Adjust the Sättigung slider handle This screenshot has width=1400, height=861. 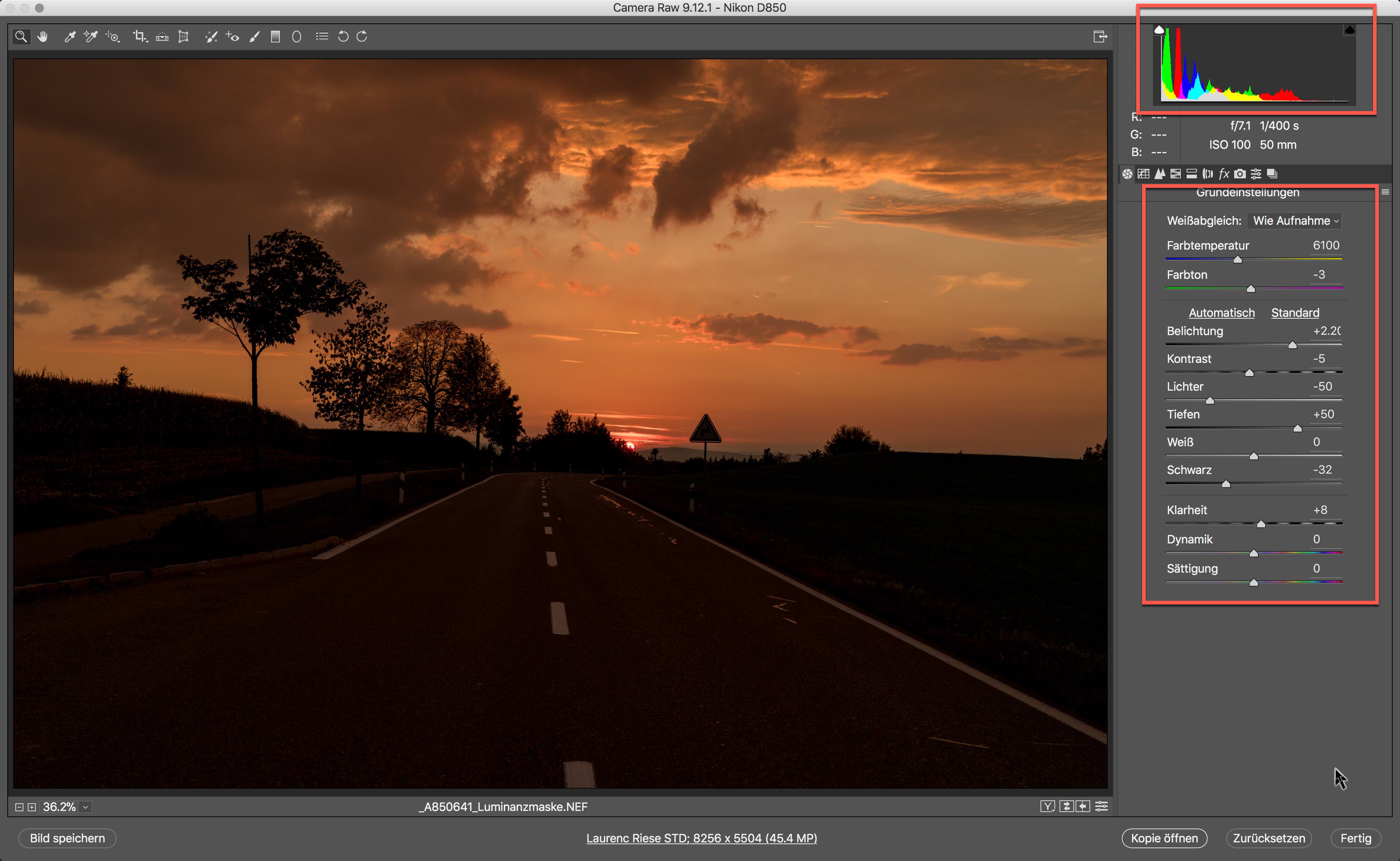tap(1254, 583)
